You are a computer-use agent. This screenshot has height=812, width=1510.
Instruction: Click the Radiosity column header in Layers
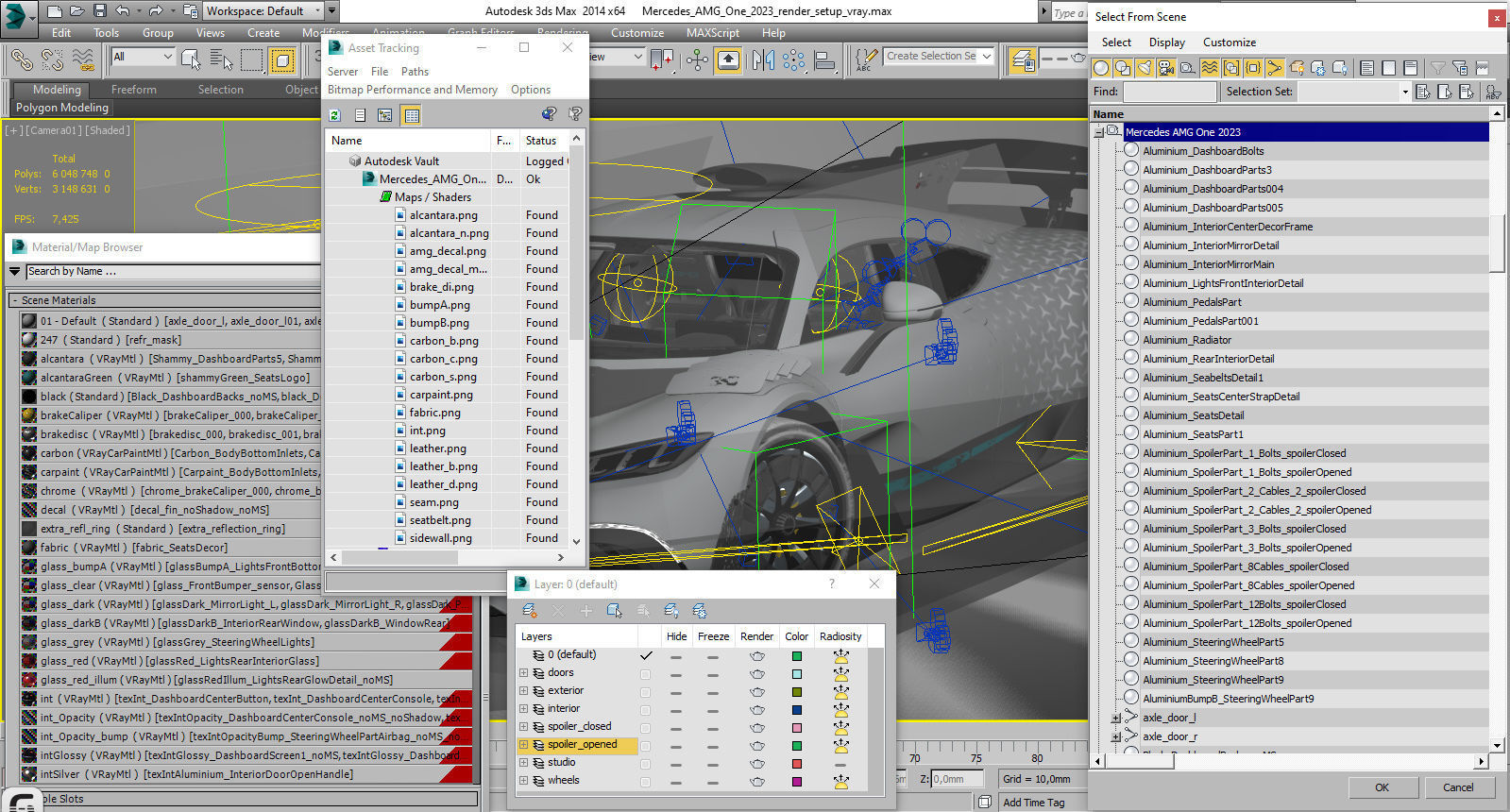[x=840, y=636]
